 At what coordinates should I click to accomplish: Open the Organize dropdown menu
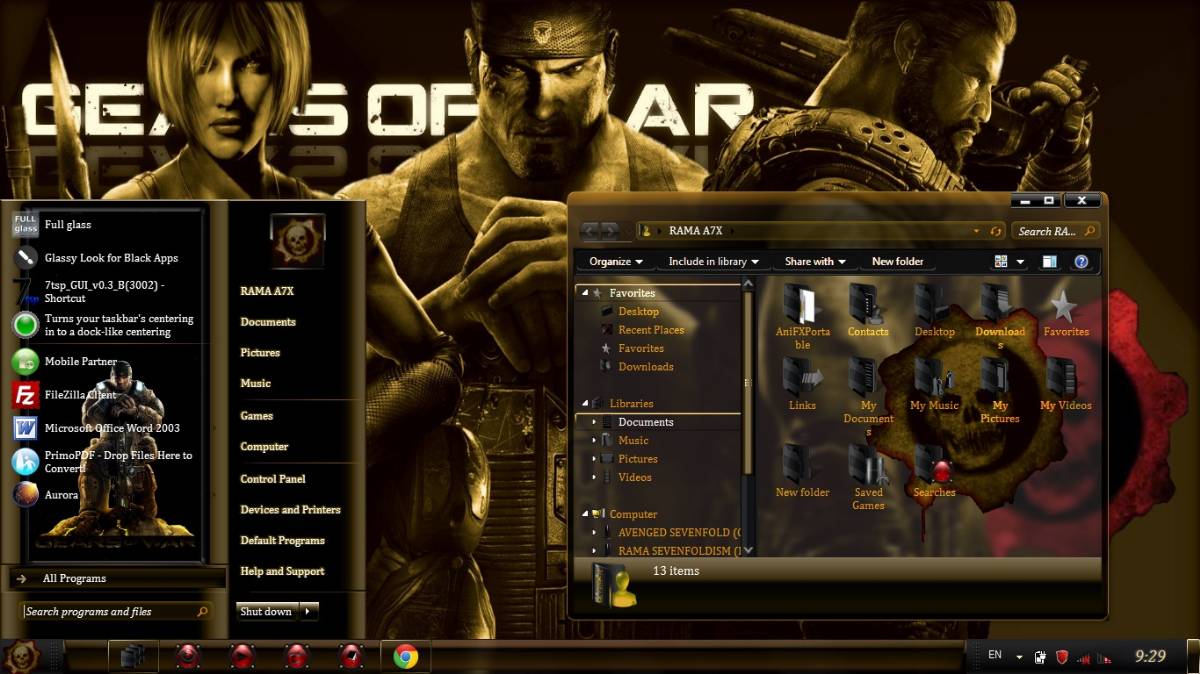tap(617, 261)
